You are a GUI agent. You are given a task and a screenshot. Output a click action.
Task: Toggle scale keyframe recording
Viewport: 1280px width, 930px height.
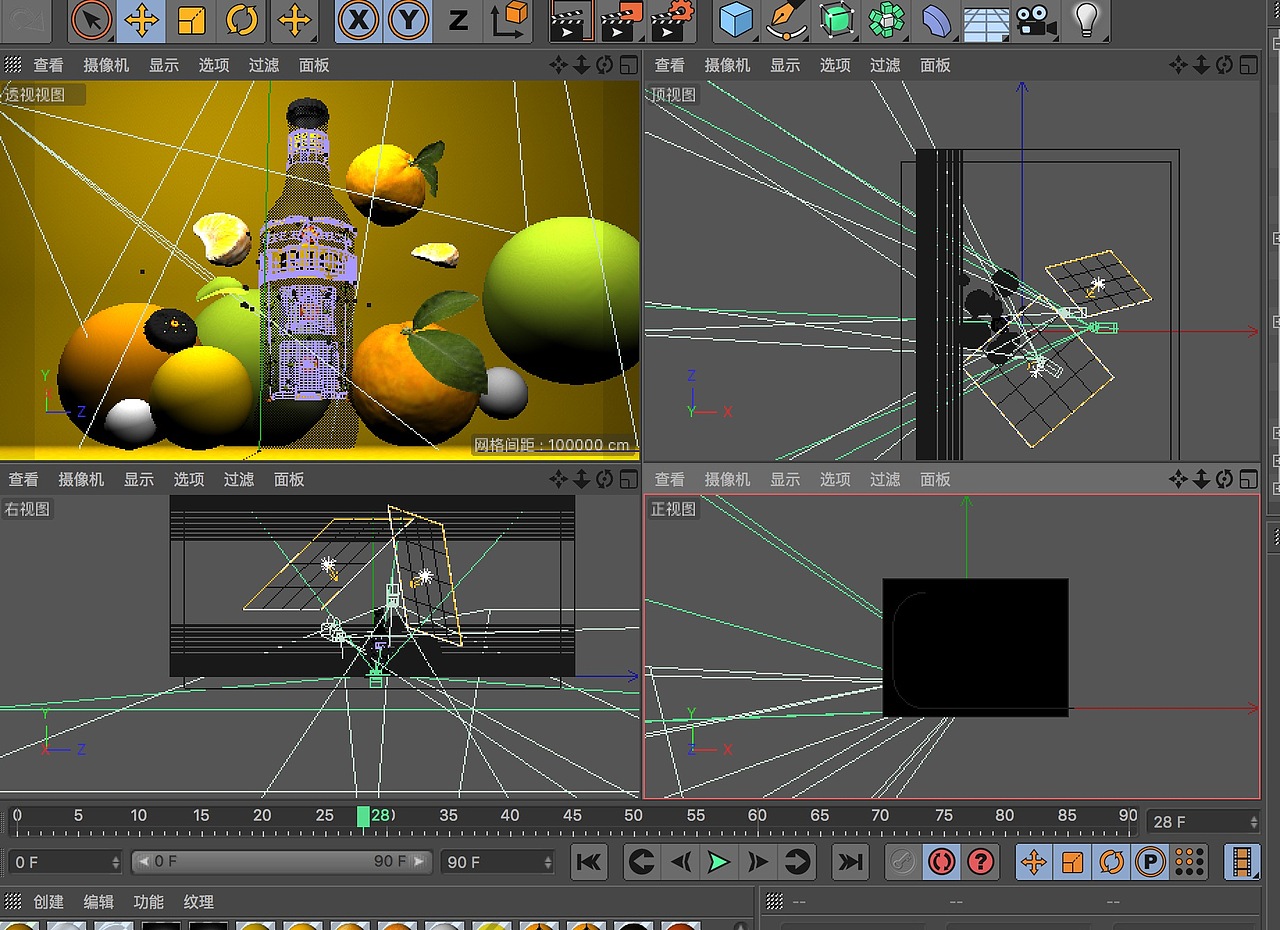pyautogui.click(x=1072, y=861)
